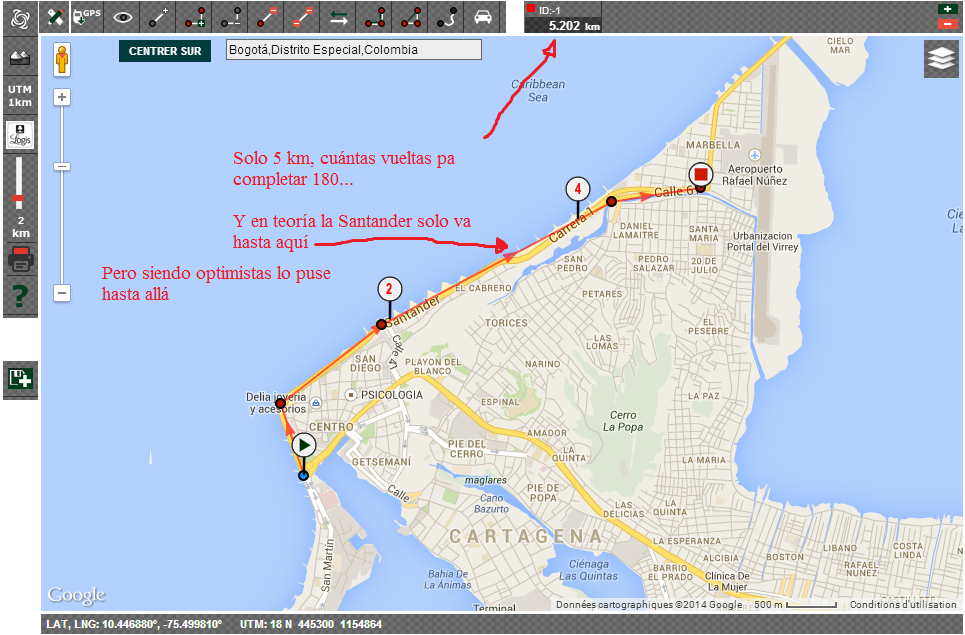The height and width of the screenshot is (635, 965).
Task: Select the insert point with green plus tool
Action: tap(194, 17)
